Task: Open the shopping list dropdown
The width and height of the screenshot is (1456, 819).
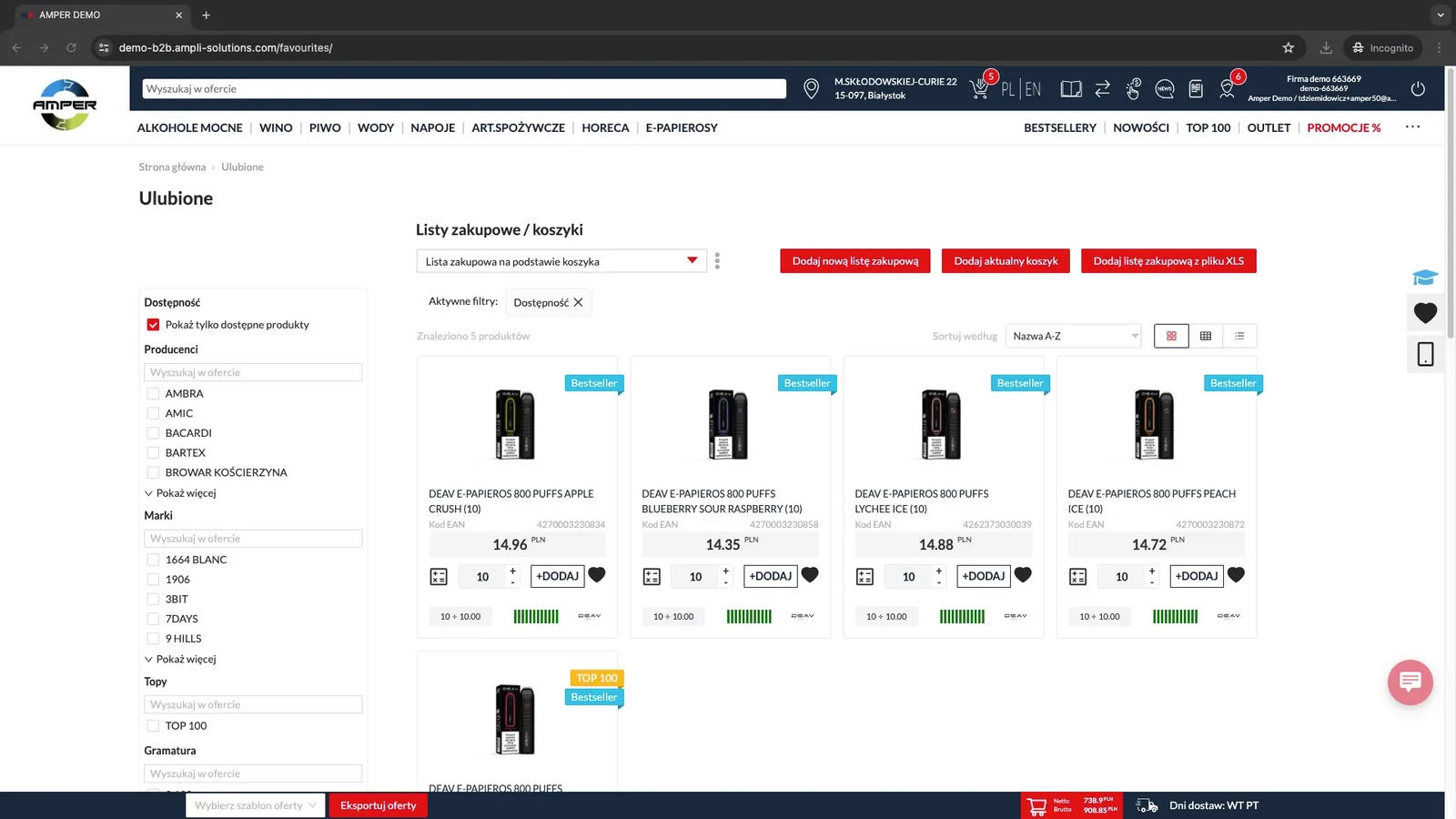Action: point(561,261)
